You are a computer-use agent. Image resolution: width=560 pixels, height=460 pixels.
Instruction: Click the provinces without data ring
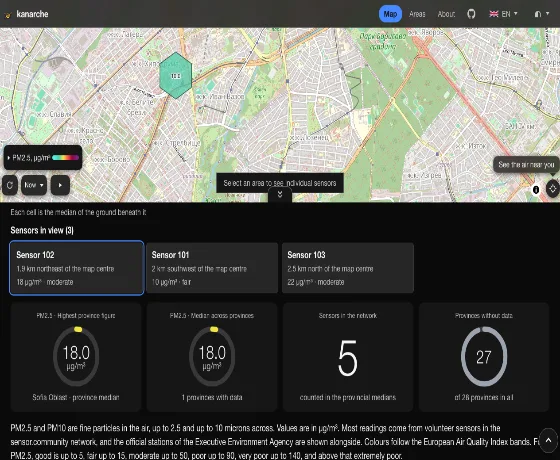[484, 356]
